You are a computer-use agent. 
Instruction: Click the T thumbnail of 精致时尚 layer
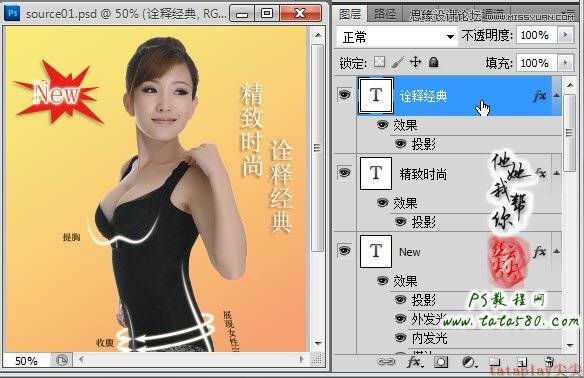[376, 173]
